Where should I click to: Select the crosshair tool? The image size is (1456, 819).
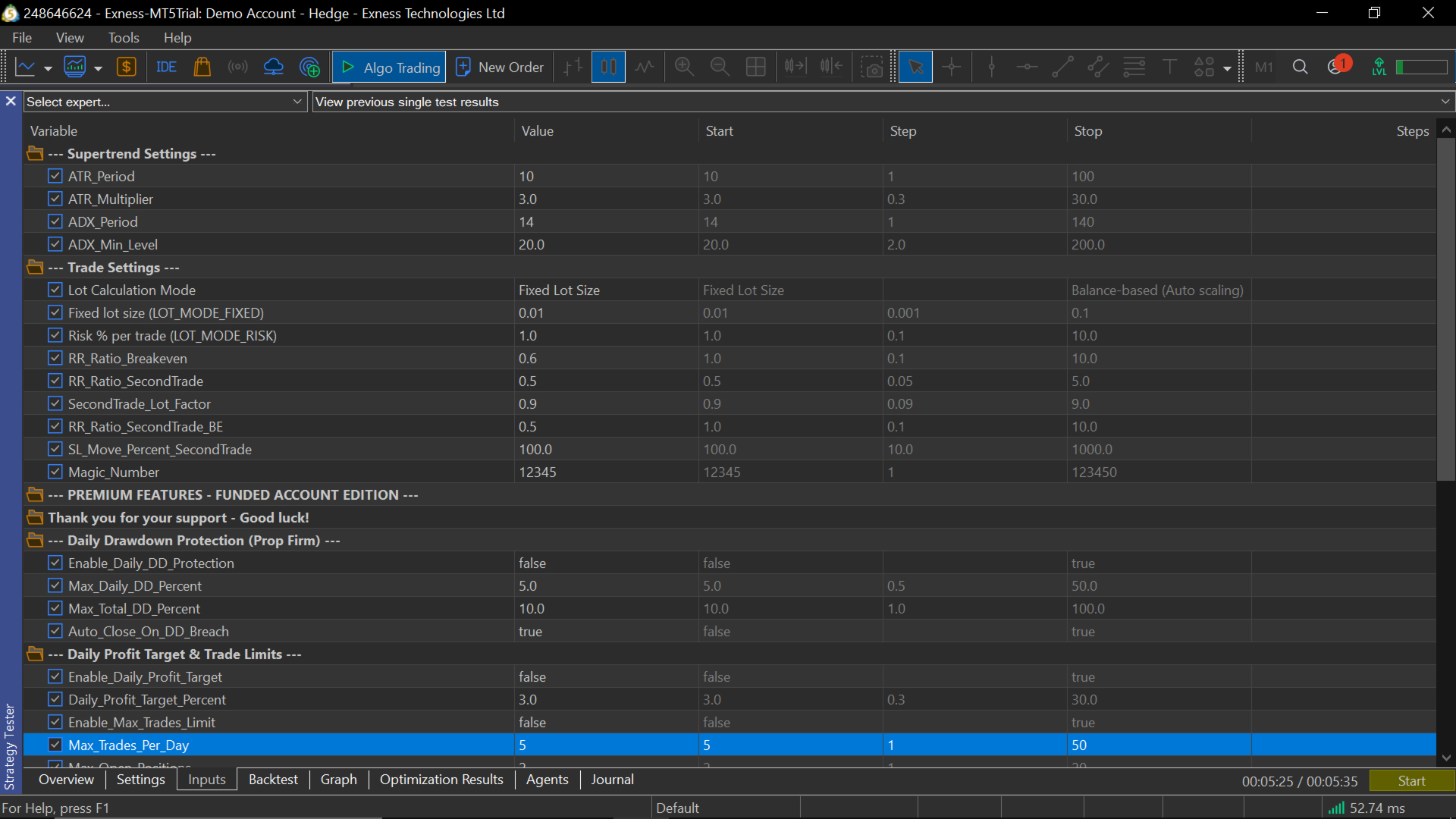tap(951, 67)
